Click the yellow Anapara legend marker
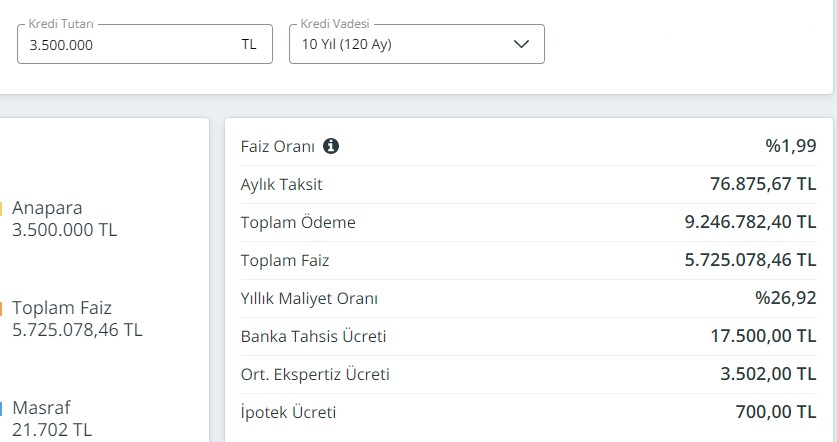837x442 pixels. pyautogui.click(x=3, y=208)
